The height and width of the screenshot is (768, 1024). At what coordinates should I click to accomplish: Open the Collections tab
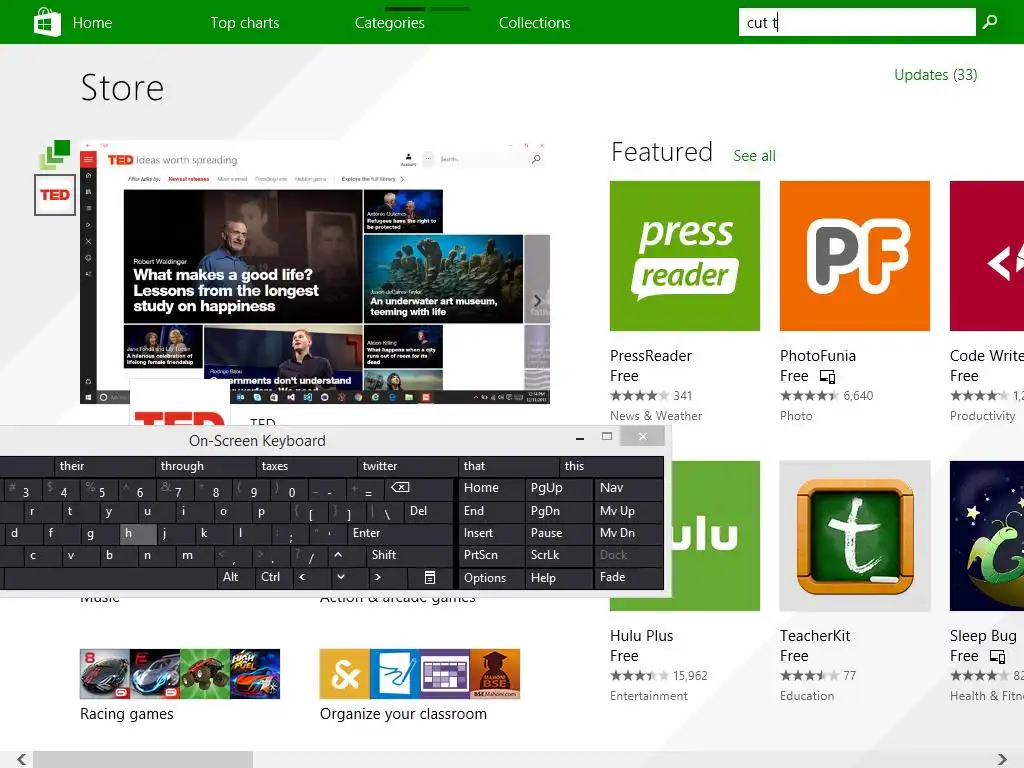[x=534, y=23]
